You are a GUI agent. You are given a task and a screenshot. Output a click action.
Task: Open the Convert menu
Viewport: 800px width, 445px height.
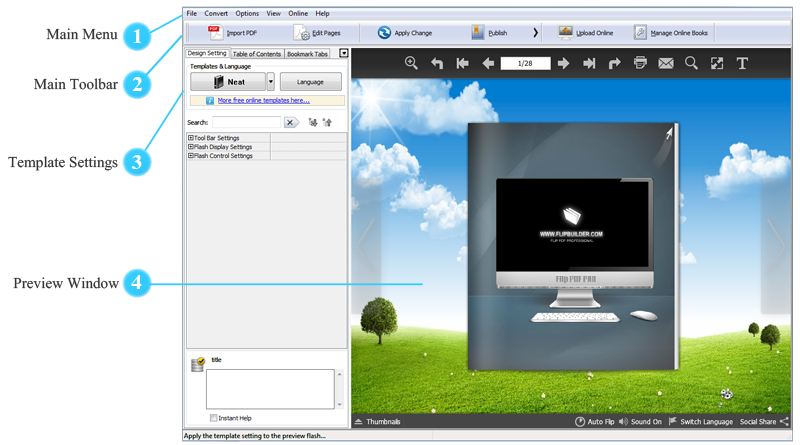tap(216, 13)
